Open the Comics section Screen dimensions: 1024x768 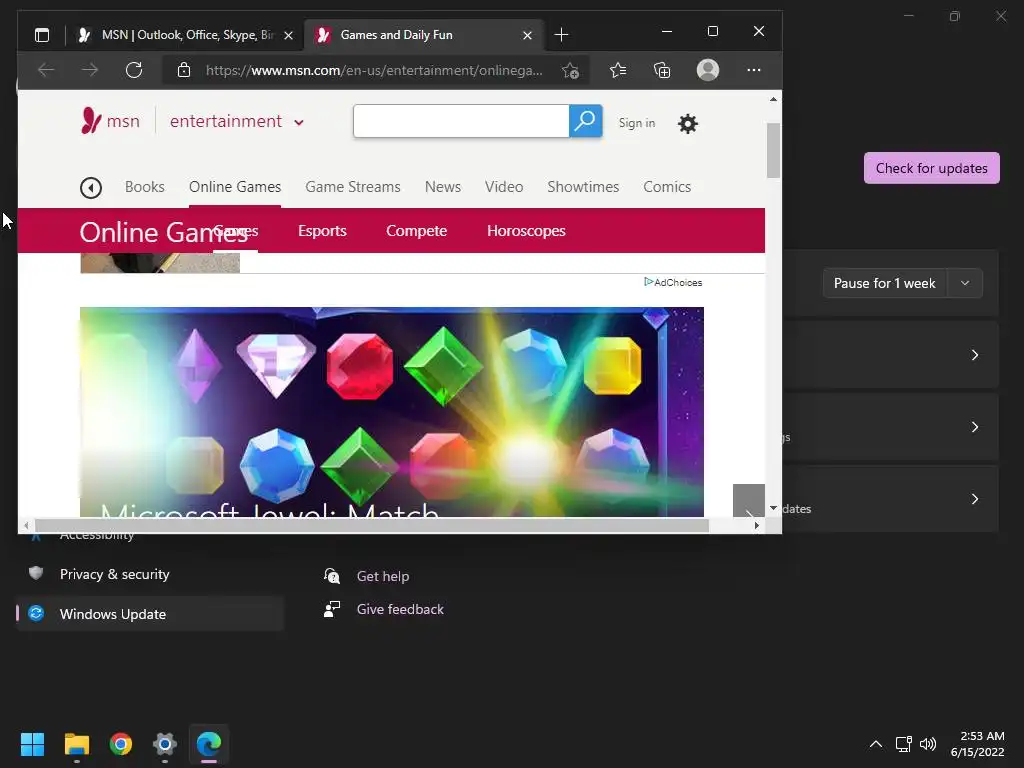[667, 187]
